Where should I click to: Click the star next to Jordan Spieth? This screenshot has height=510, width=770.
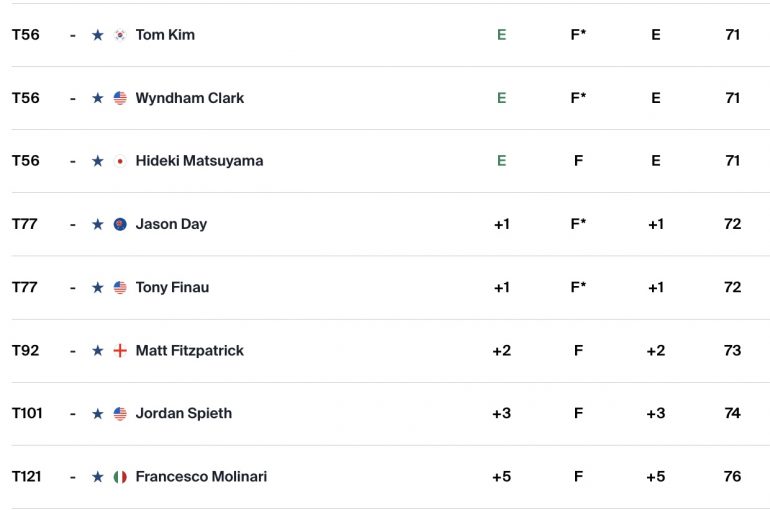(x=98, y=414)
